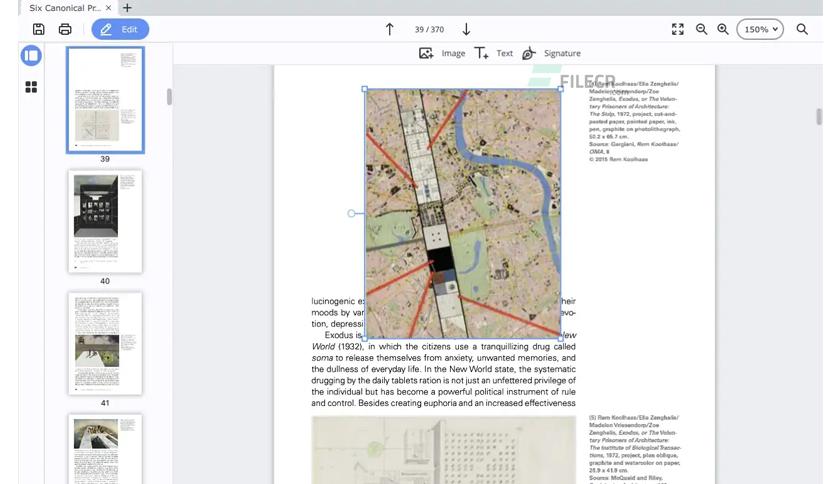
Task: Open the 150% zoom level dropdown
Action: coord(760,29)
